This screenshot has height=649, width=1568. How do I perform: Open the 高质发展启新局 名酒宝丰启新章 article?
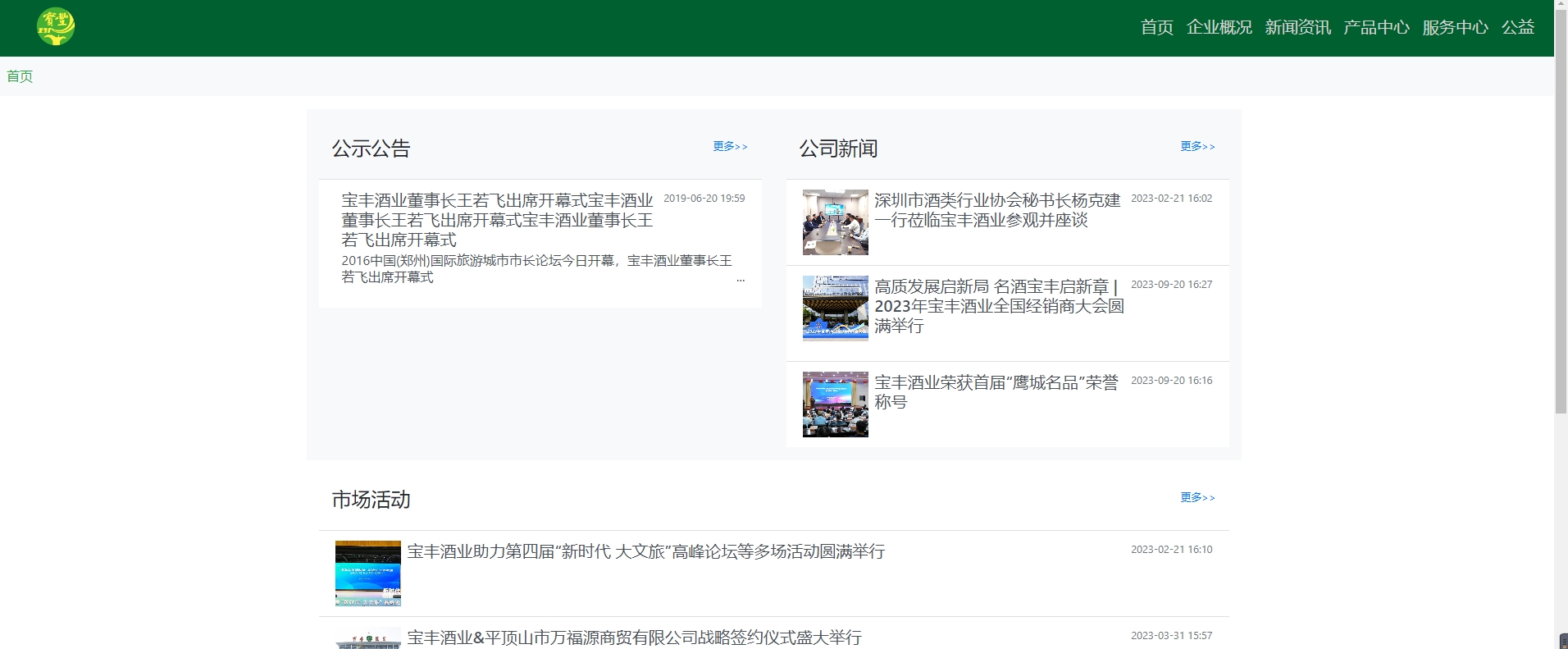(999, 306)
